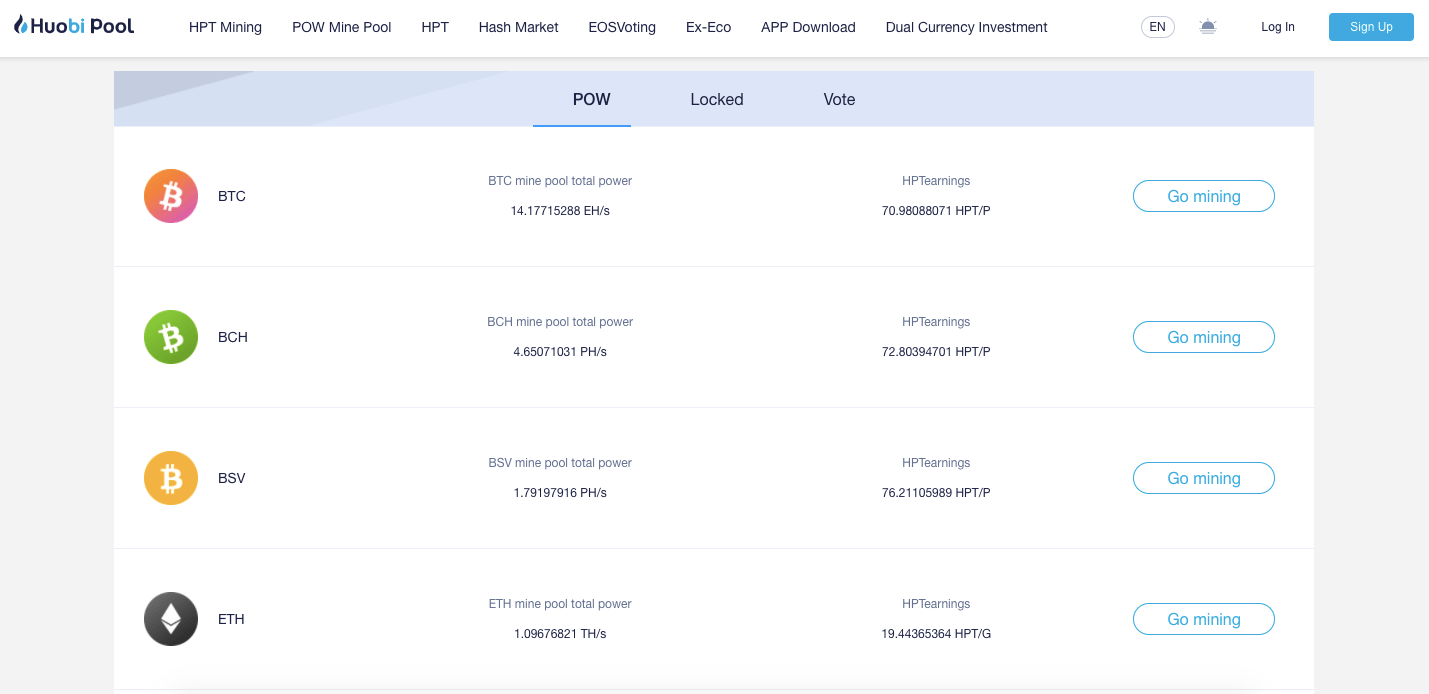Click the value 4.65071031 PH/s
The height and width of the screenshot is (694, 1429).
pyautogui.click(x=560, y=352)
